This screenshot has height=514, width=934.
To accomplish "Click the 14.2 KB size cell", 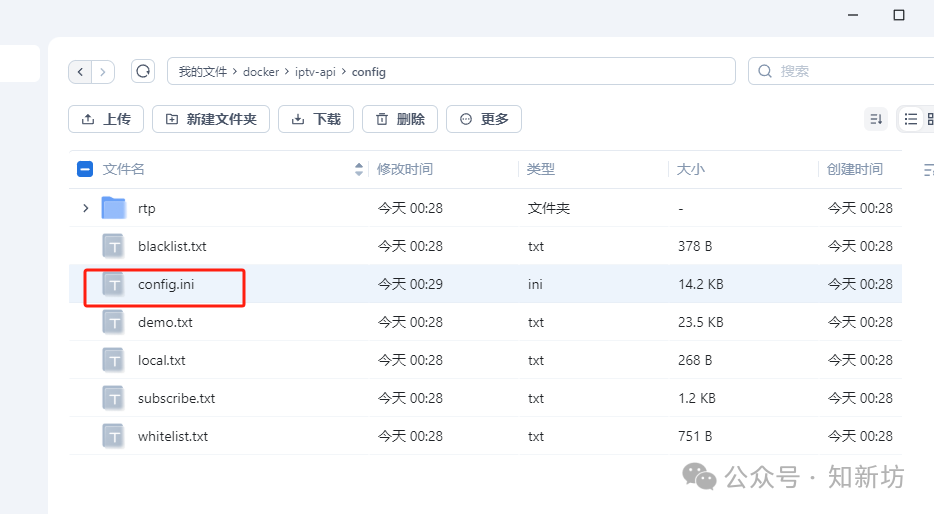I will [x=700, y=284].
